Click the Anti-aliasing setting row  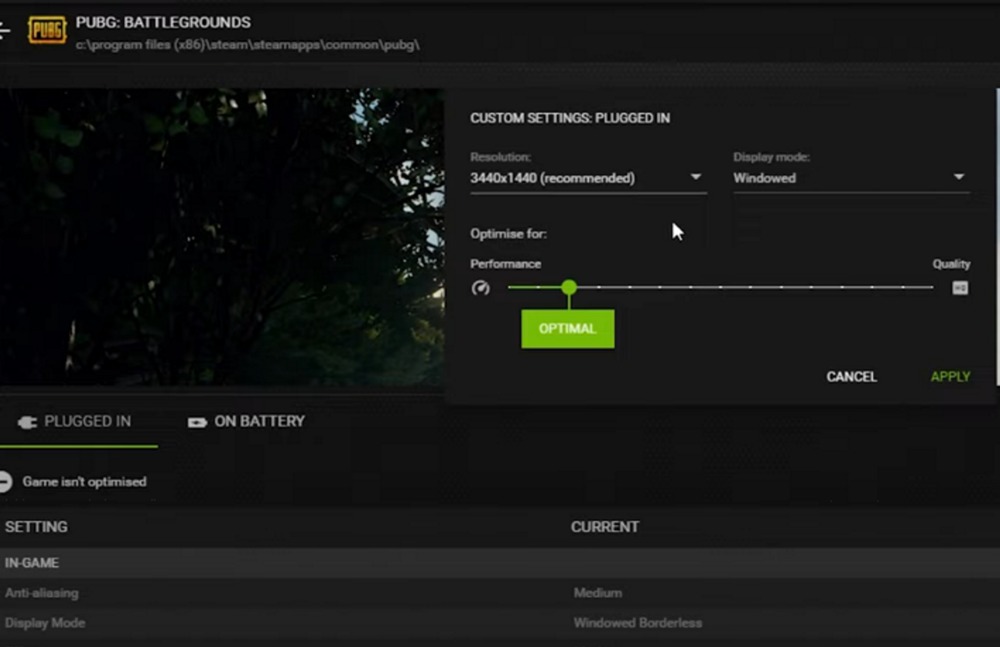pos(500,593)
